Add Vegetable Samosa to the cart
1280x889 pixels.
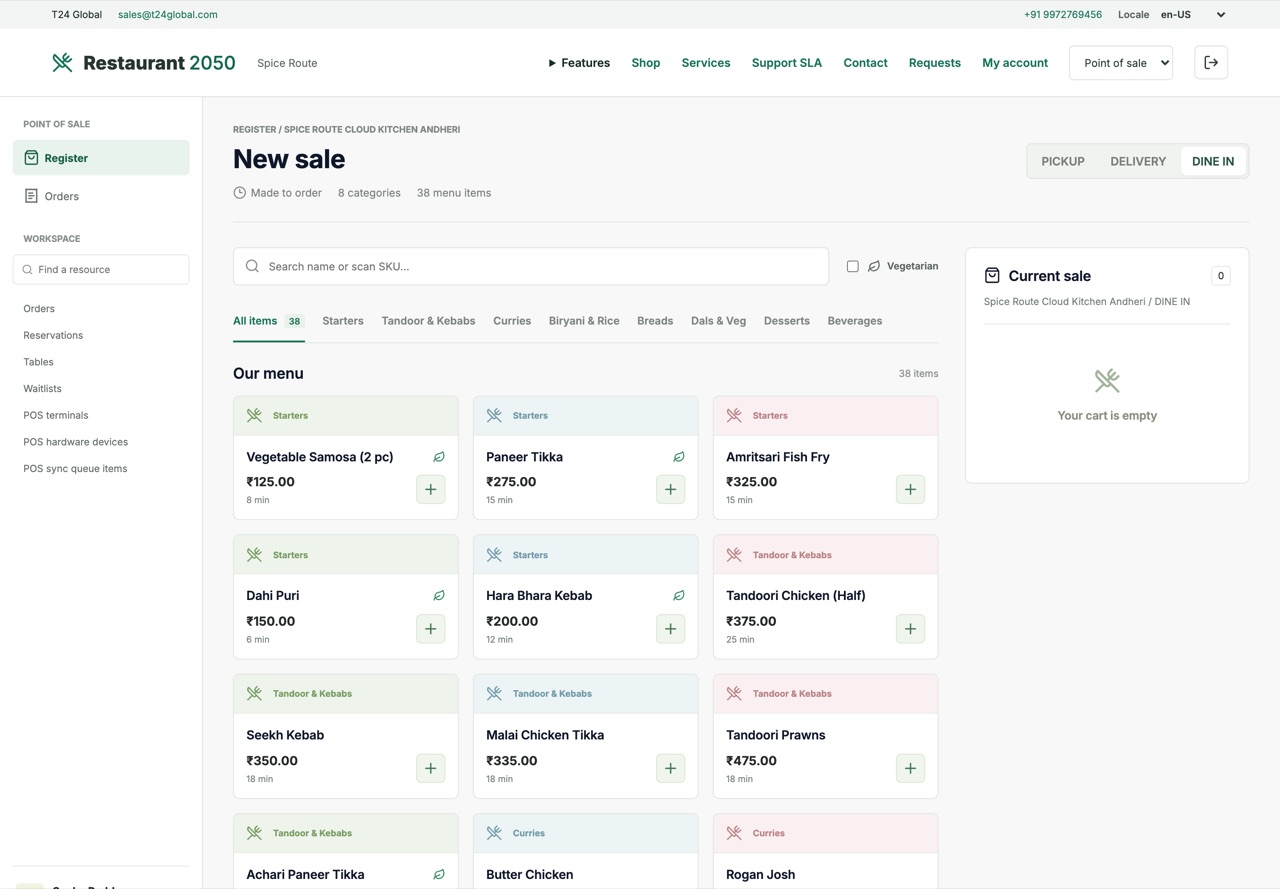(431, 490)
